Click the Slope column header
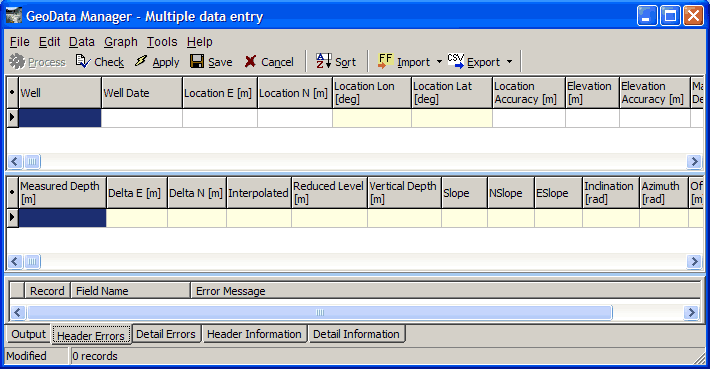The width and height of the screenshot is (710, 369). [464, 192]
